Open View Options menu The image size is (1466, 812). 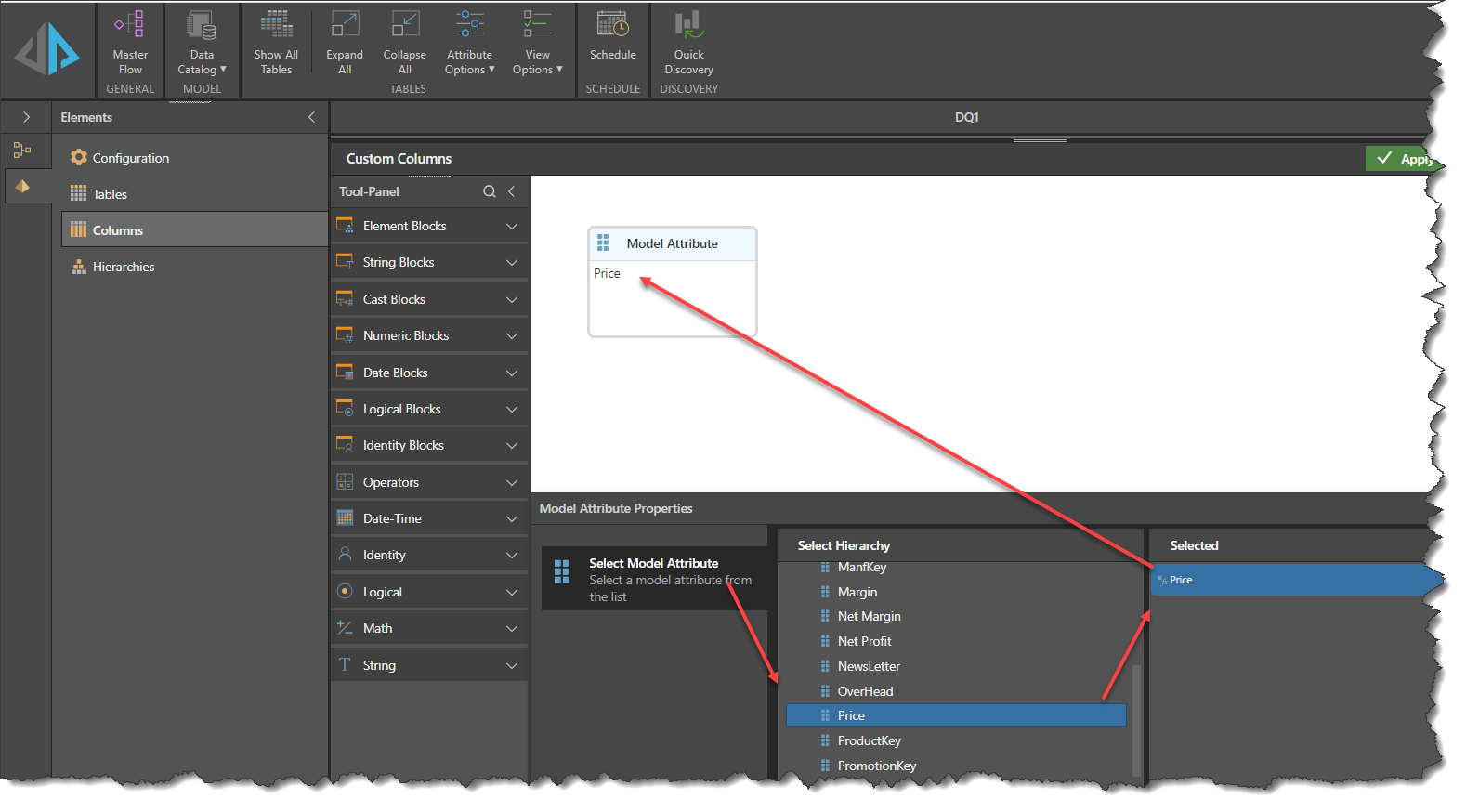click(x=537, y=43)
